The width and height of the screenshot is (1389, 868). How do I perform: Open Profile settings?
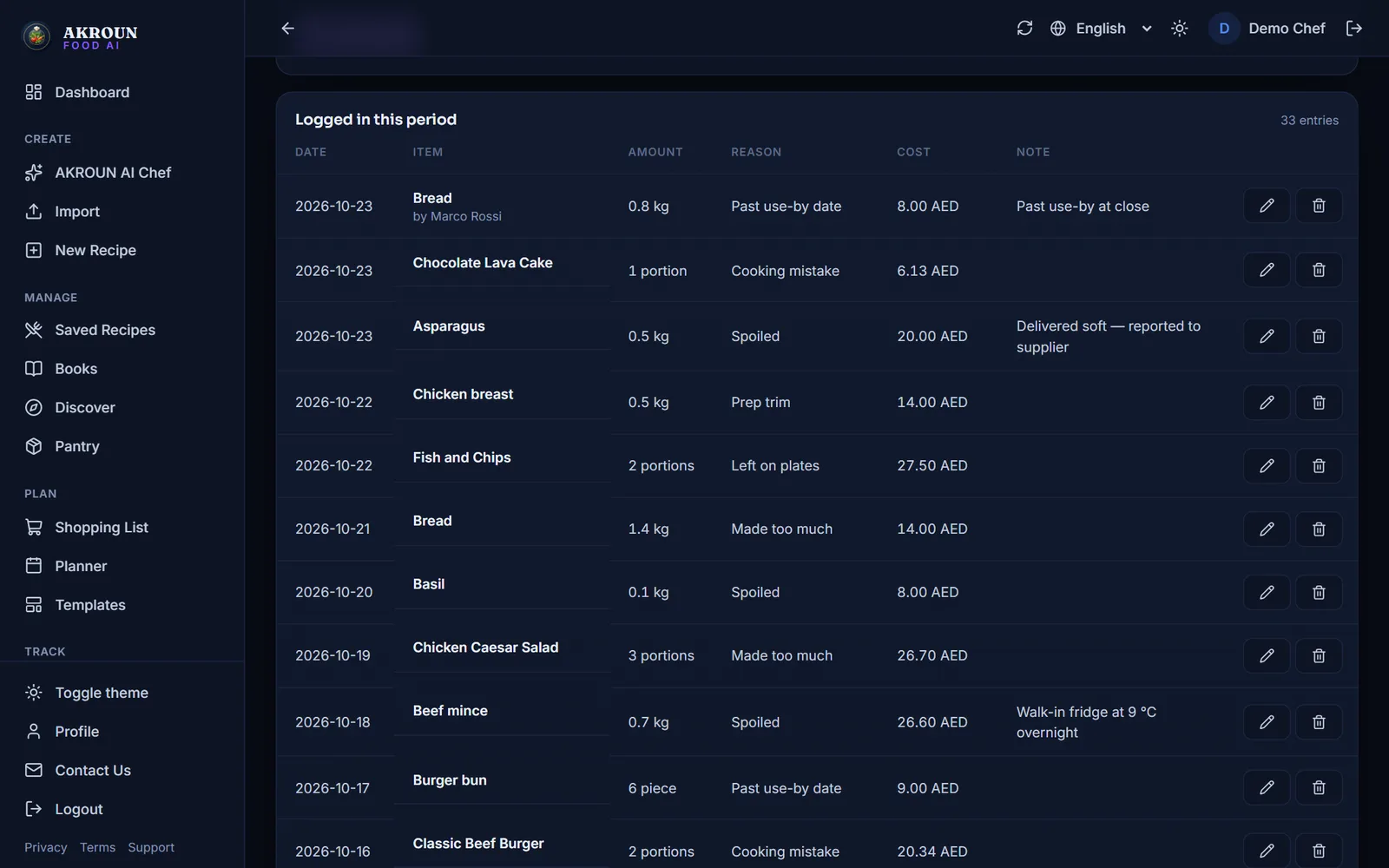click(122, 732)
